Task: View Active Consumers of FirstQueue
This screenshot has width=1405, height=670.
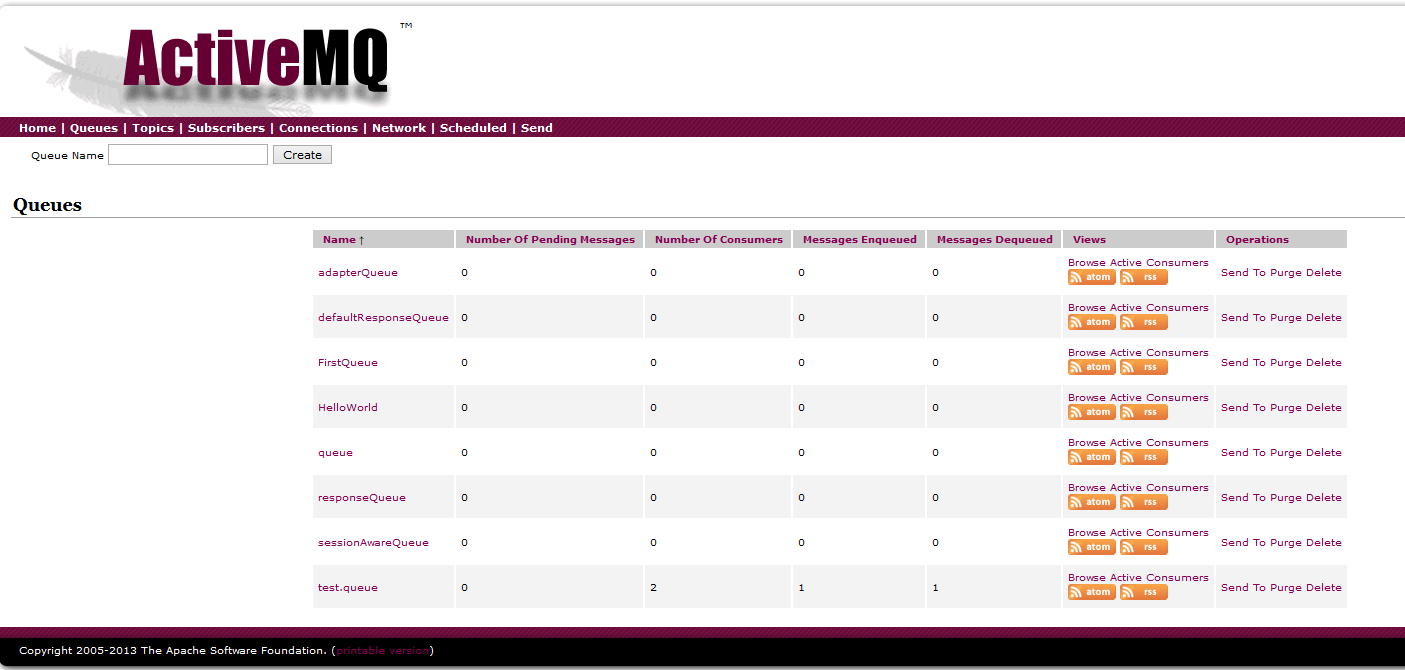Action: point(1159,353)
